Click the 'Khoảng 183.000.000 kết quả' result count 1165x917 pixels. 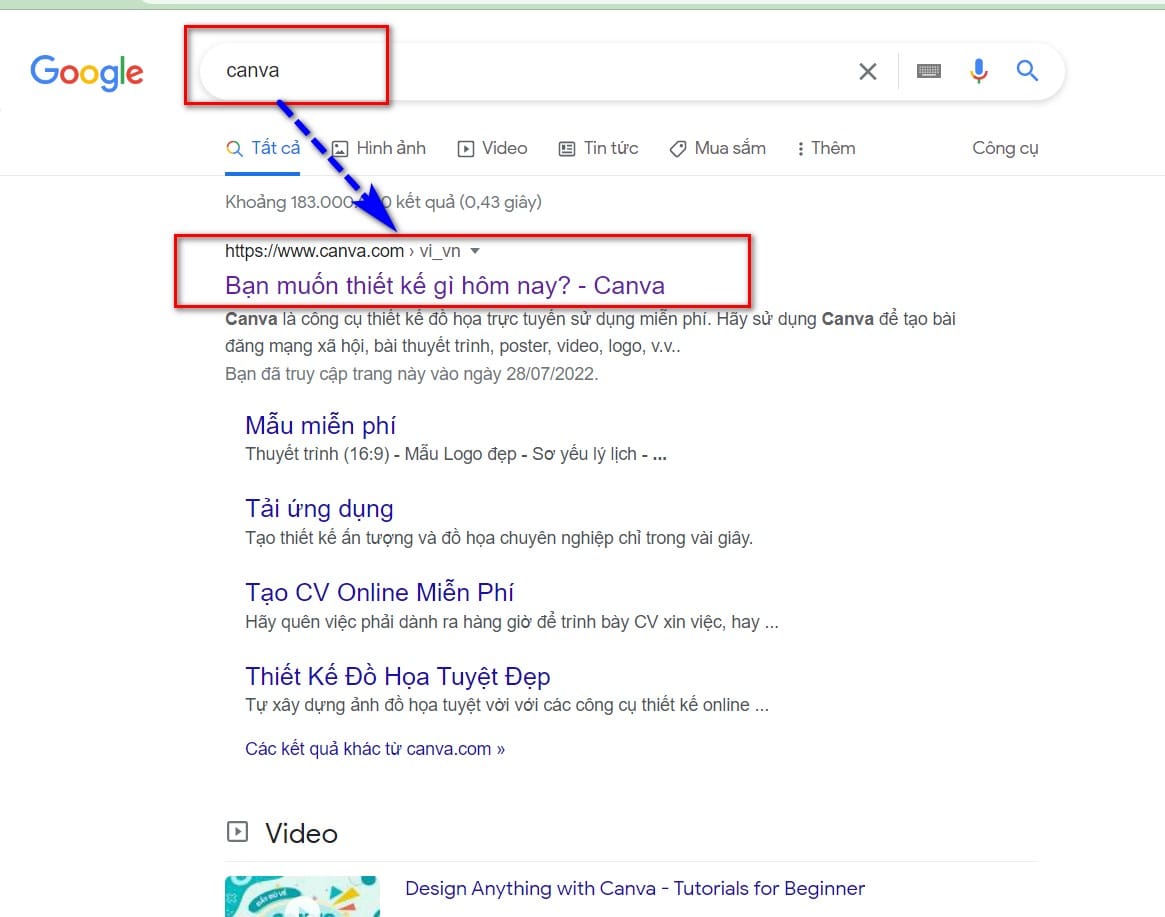383,202
